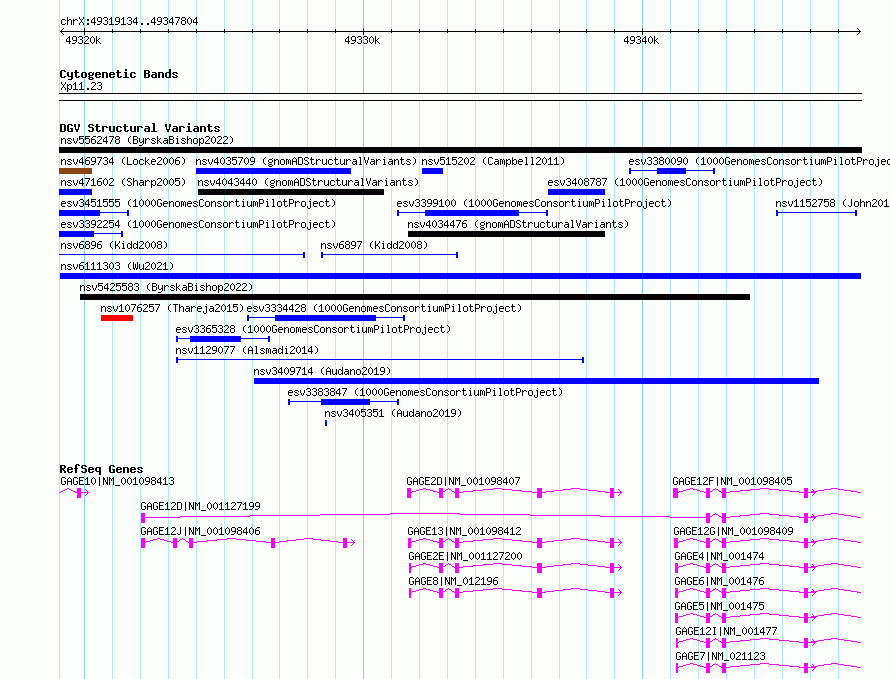Click the thin nsv6897 feature line
This screenshot has width=890, height=679.
tap(389, 255)
